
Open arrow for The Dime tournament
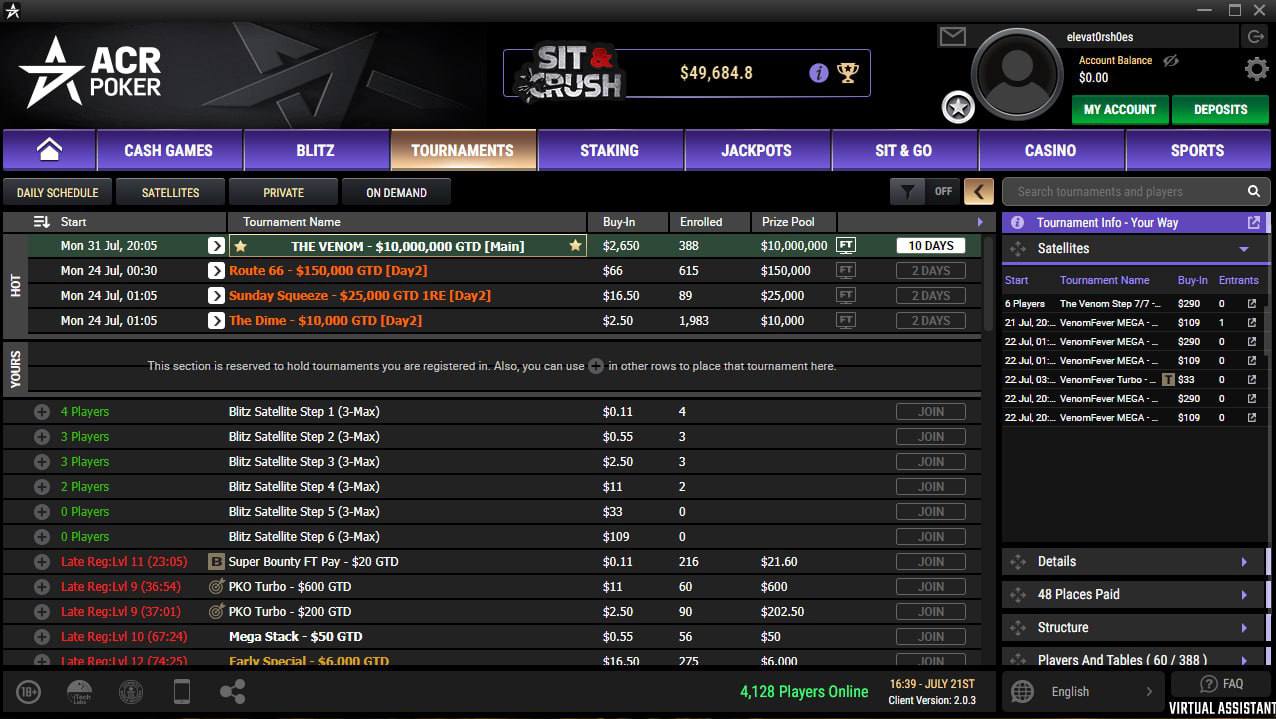pyautogui.click(x=216, y=321)
